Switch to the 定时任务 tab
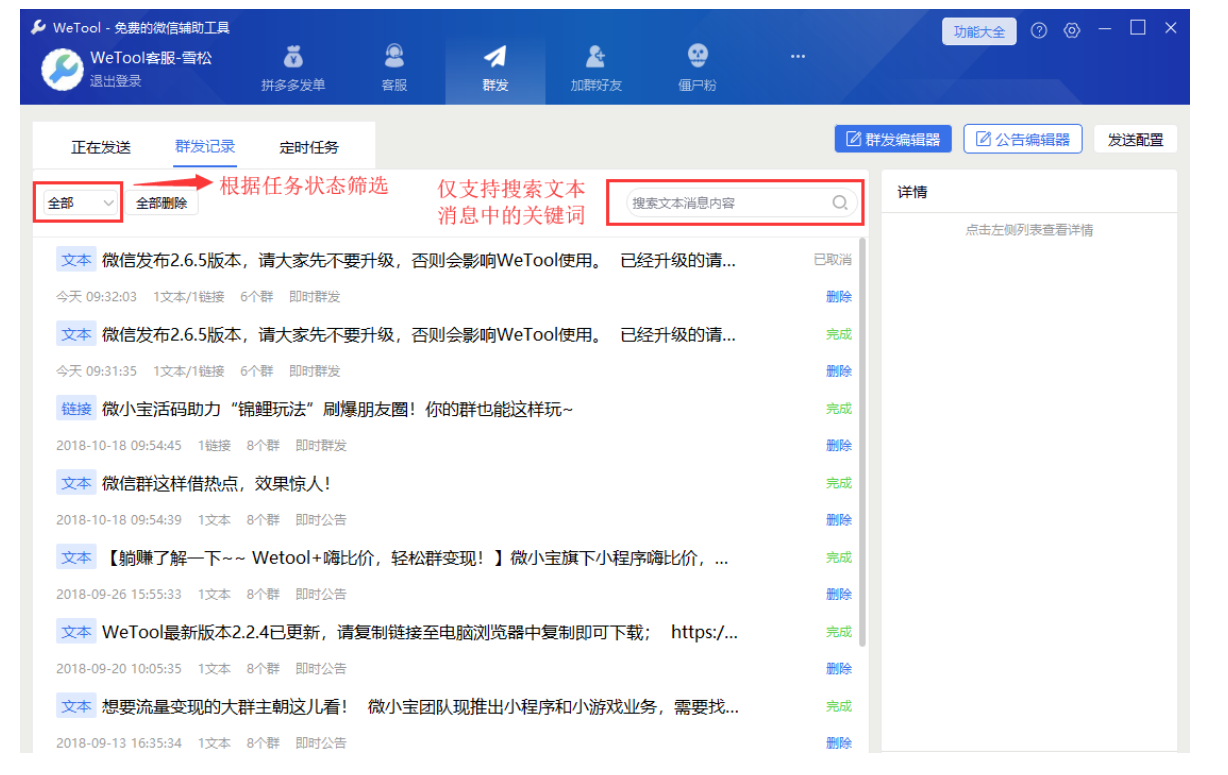Screen dimensions: 1228x775 [x=309, y=148]
